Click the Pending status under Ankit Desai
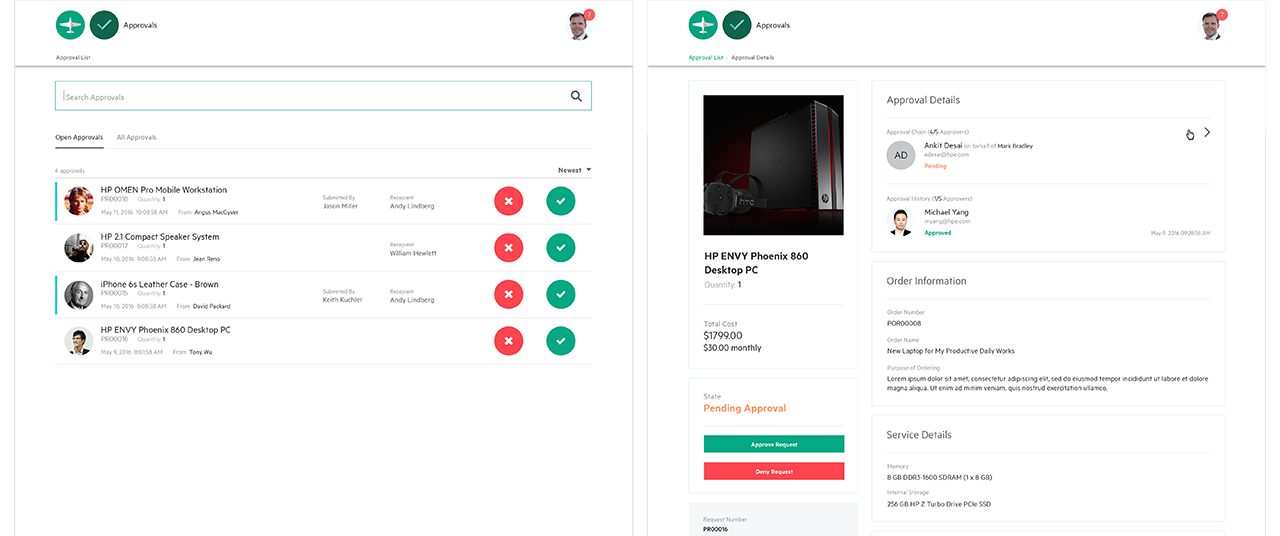 pos(935,166)
